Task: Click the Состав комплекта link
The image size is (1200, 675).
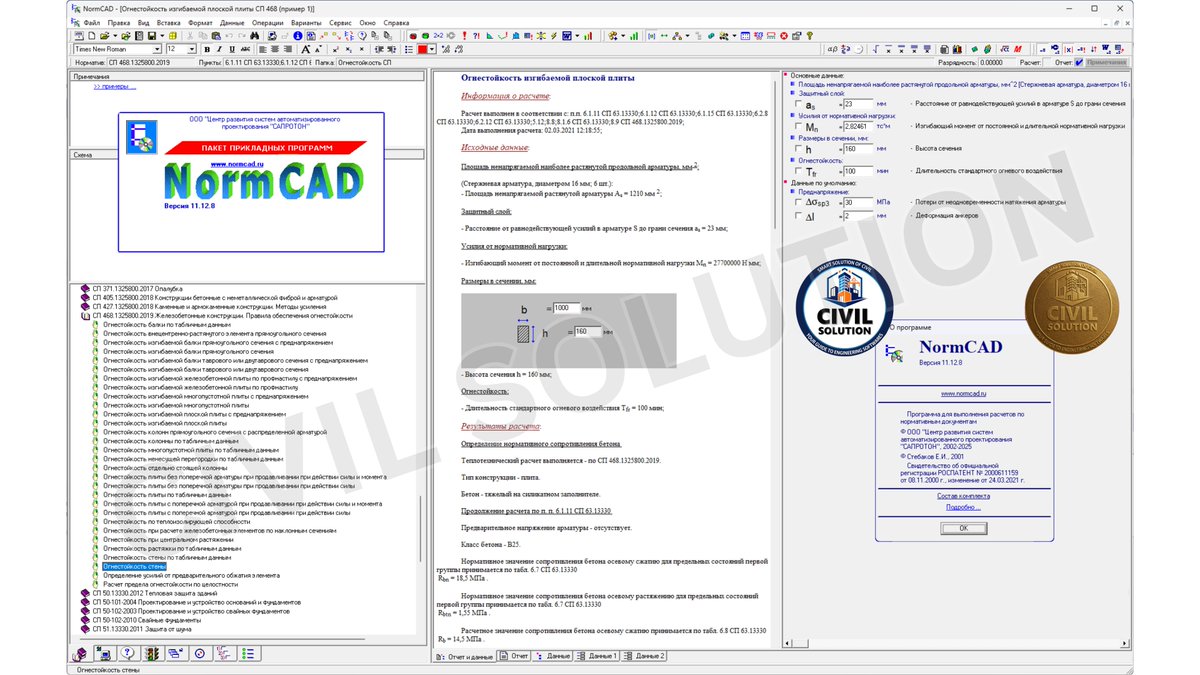Action: (963, 496)
